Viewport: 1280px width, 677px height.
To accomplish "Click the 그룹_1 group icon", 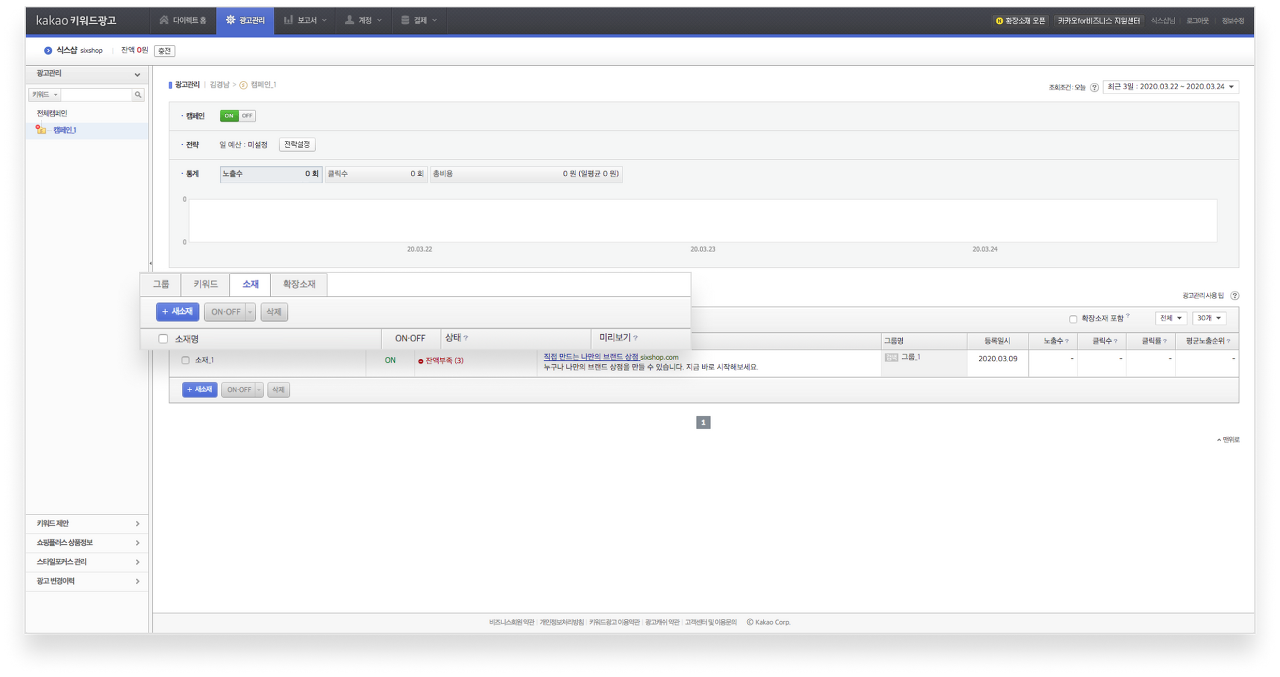I will (x=891, y=357).
